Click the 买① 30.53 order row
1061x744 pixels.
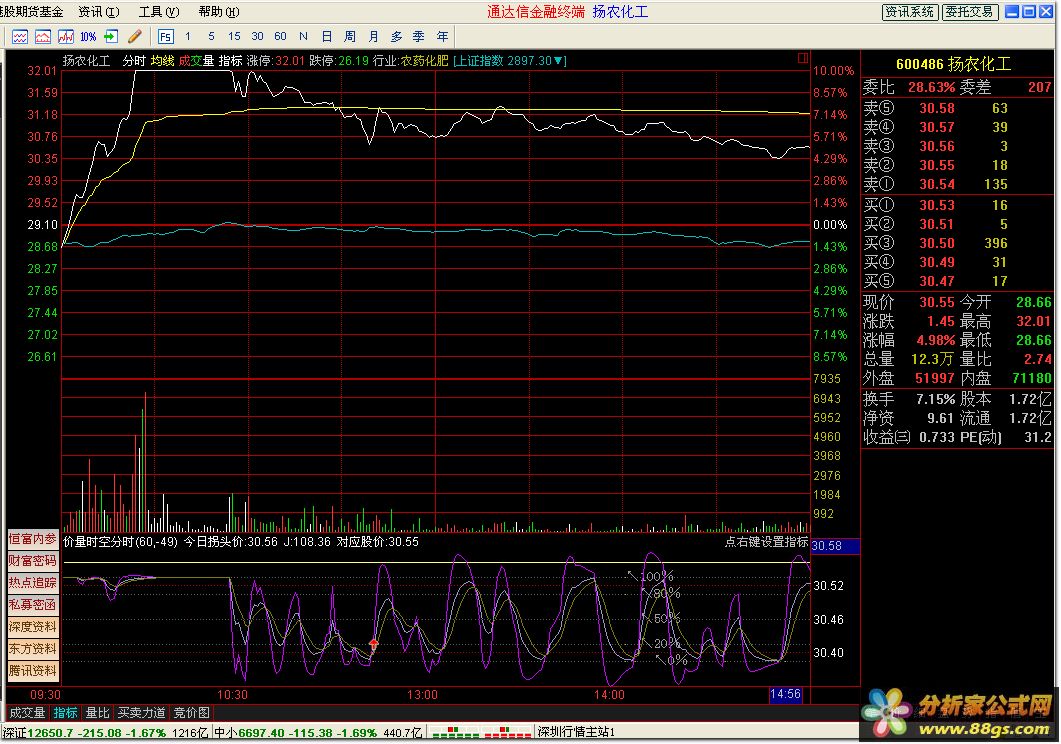click(x=957, y=205)
